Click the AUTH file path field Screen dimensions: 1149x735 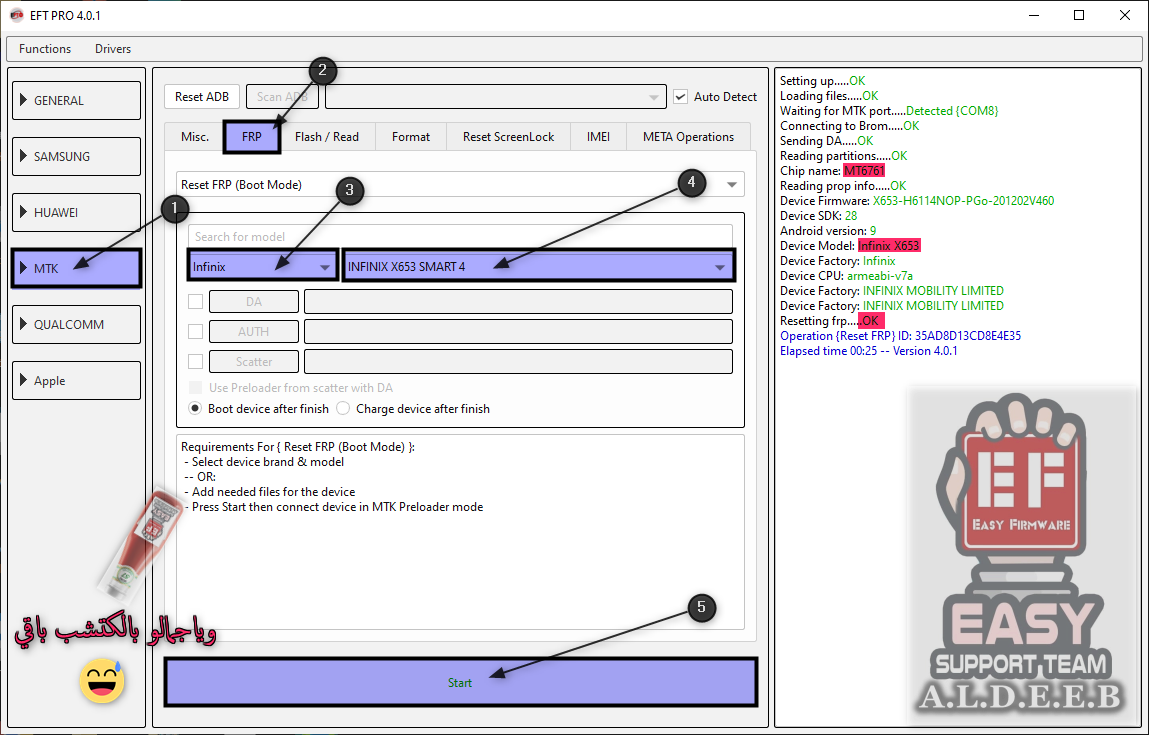(x=518, y=331)
